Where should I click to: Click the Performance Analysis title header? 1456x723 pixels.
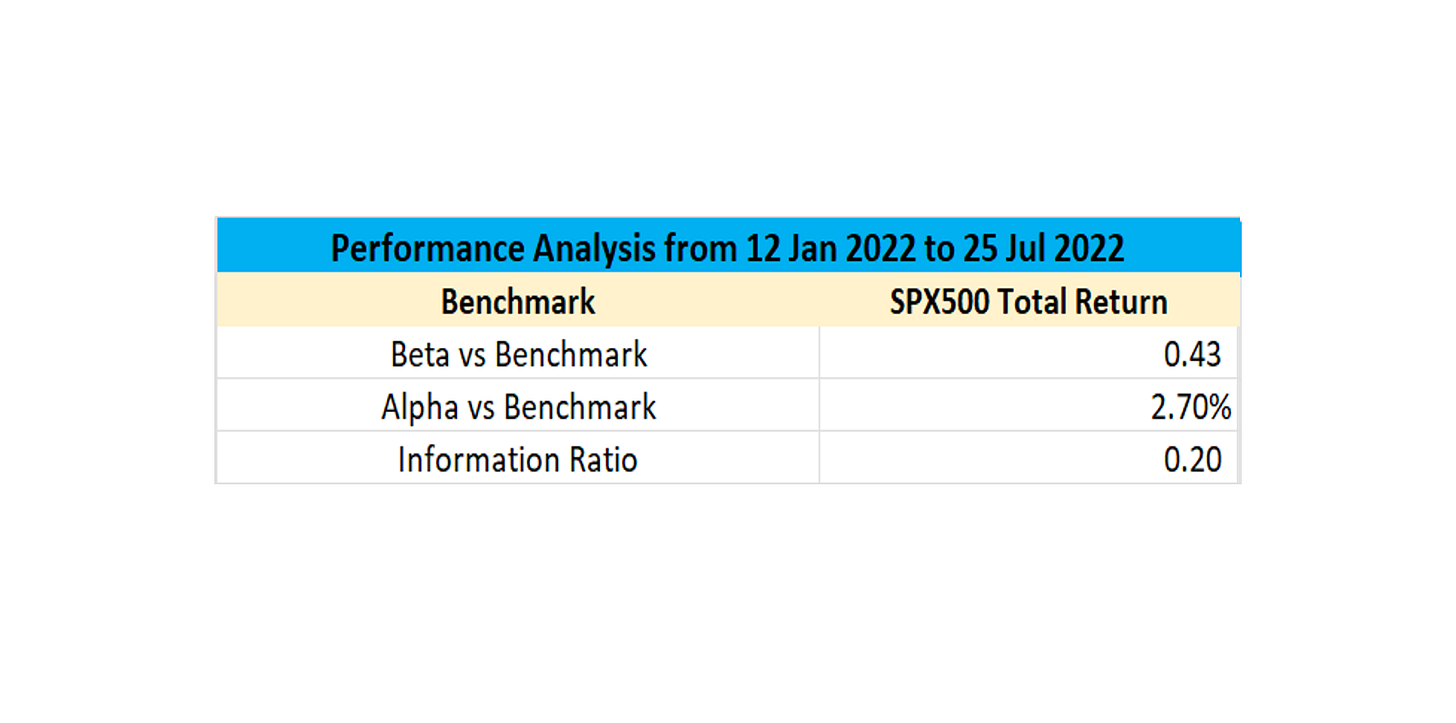[728, 248]
